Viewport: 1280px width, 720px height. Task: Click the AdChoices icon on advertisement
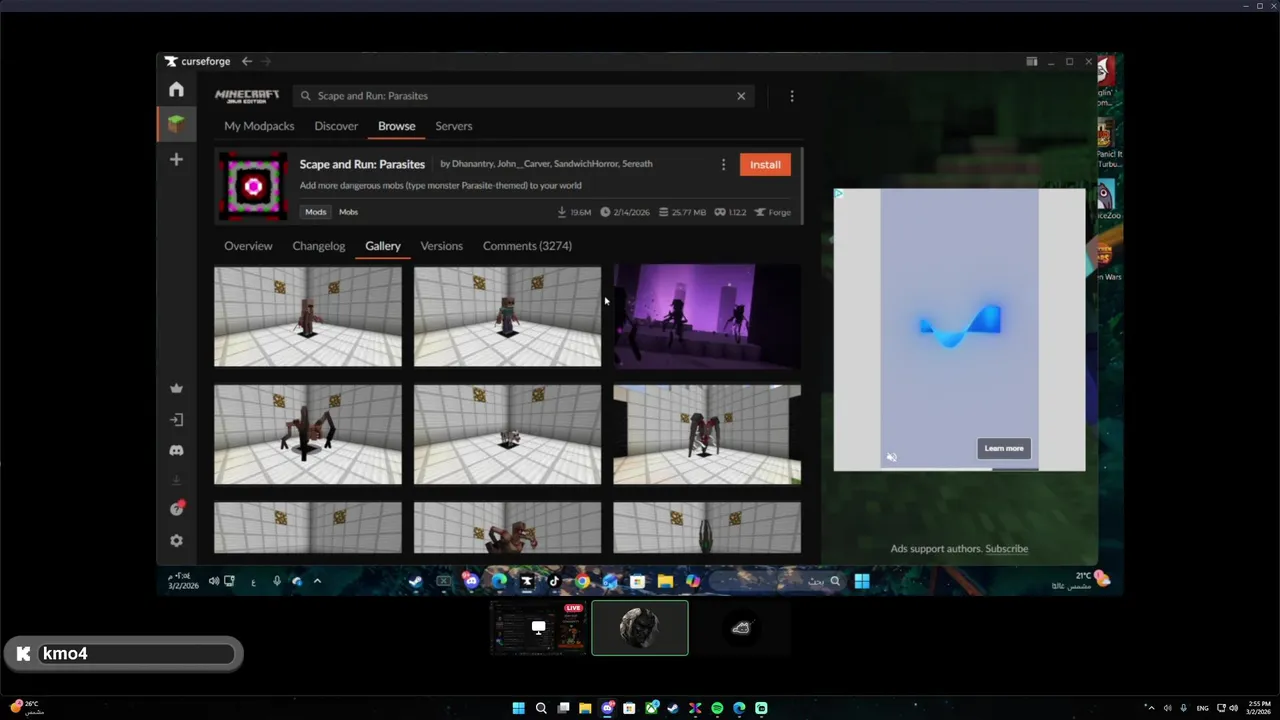tap(839, 193)
